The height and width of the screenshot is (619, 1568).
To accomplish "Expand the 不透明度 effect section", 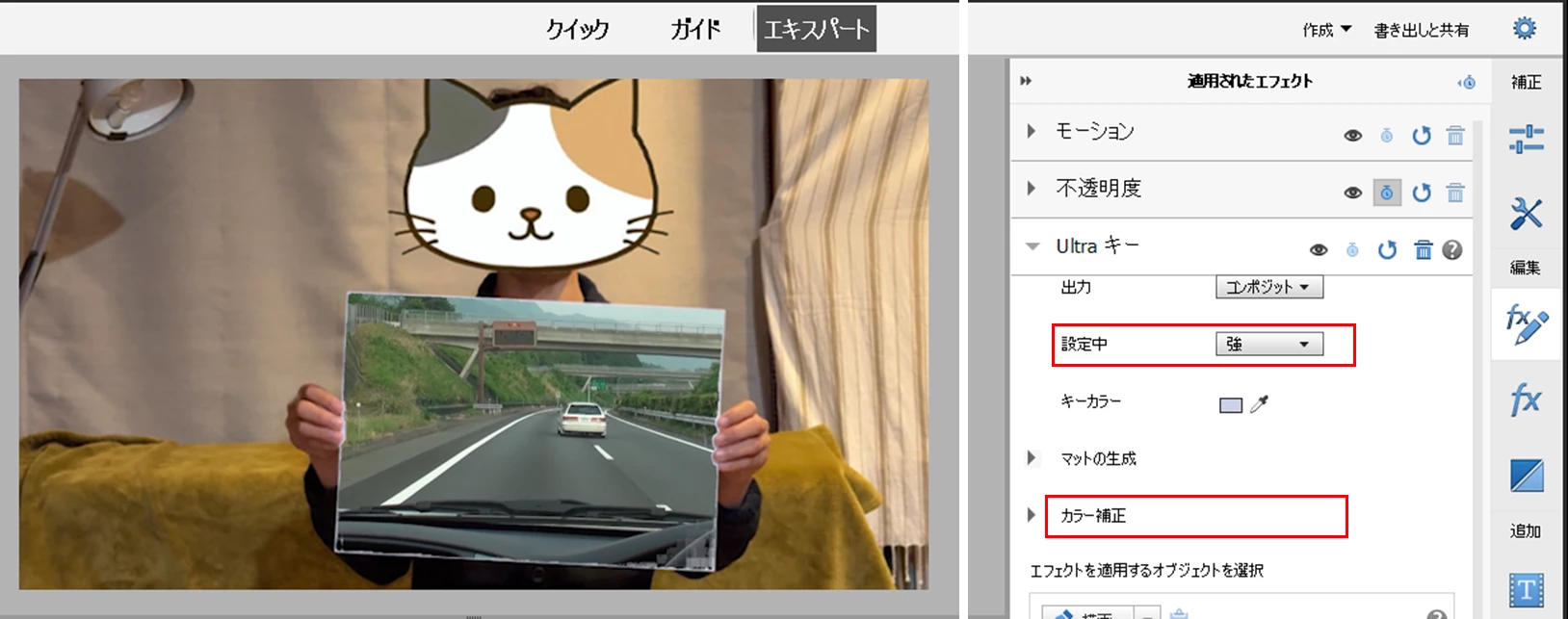I will [1032, 188].
